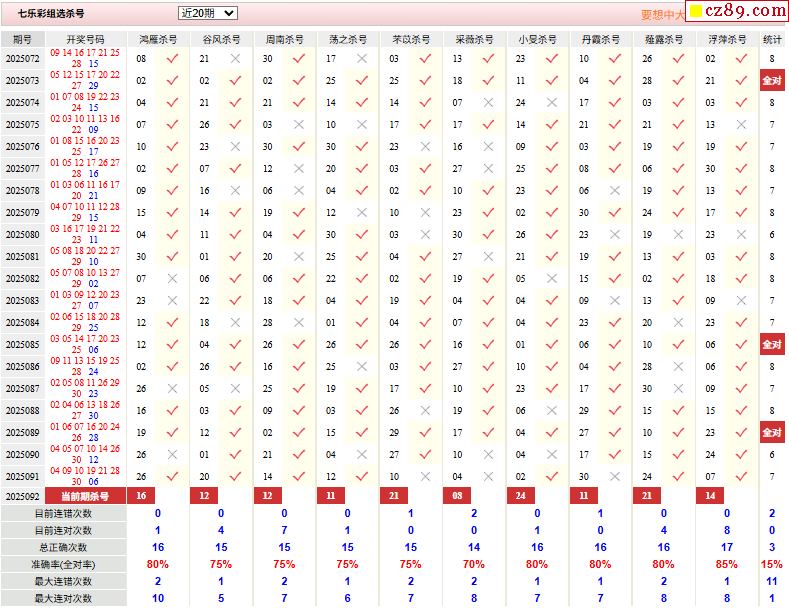Click the gray X for 浮萍杀号 in row 2025075
Screen dimensions: 789x608
point(741,124)
